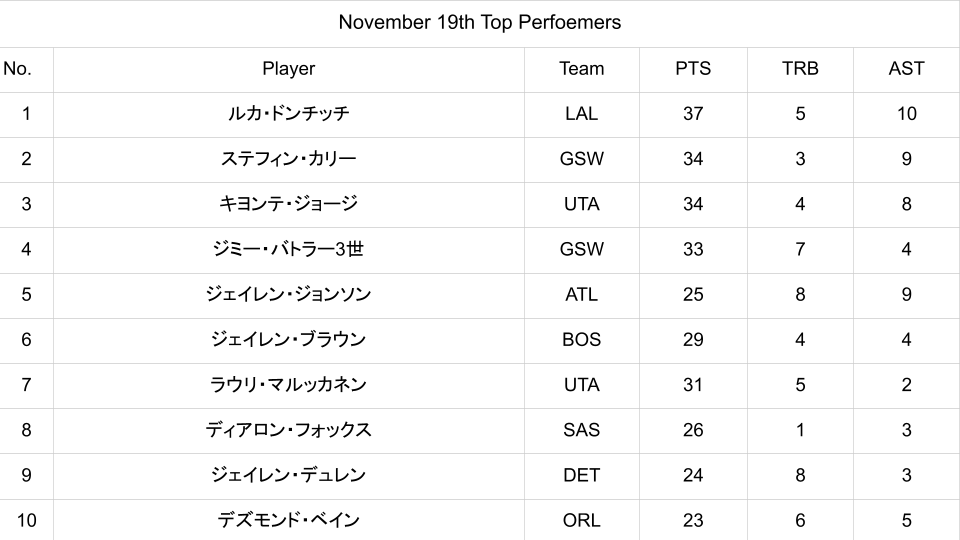The image size is (960, 540).
Task: Select the AST column header
Action: (906, 69)
